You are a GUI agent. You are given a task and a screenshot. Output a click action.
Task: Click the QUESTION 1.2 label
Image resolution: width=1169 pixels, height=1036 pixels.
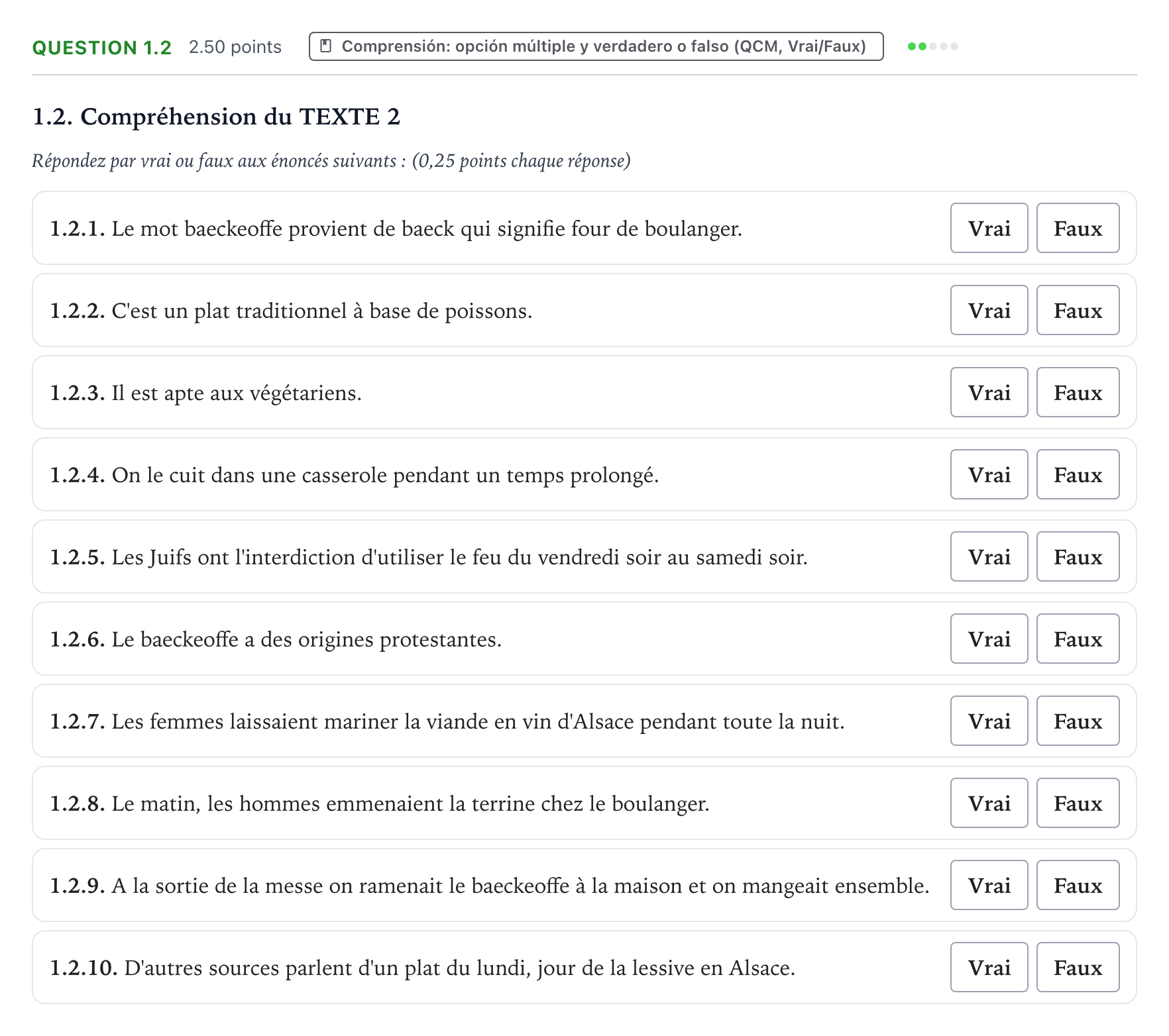102,48
